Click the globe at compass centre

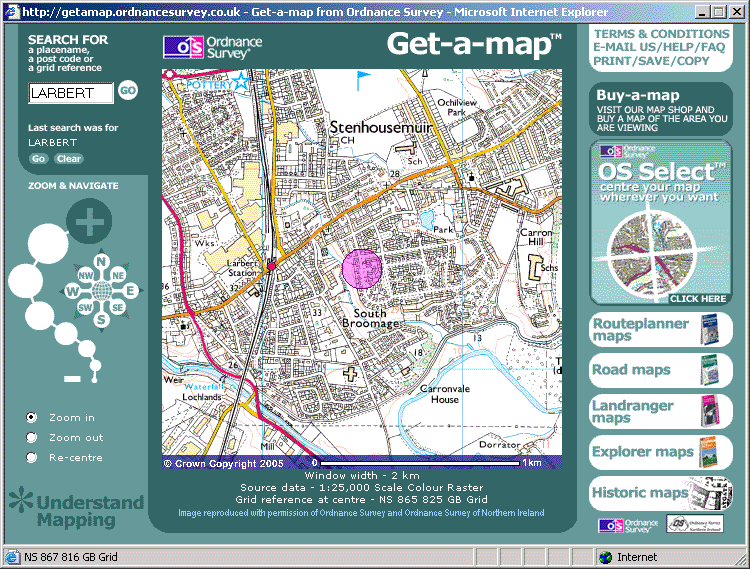[x=101, y=291]
